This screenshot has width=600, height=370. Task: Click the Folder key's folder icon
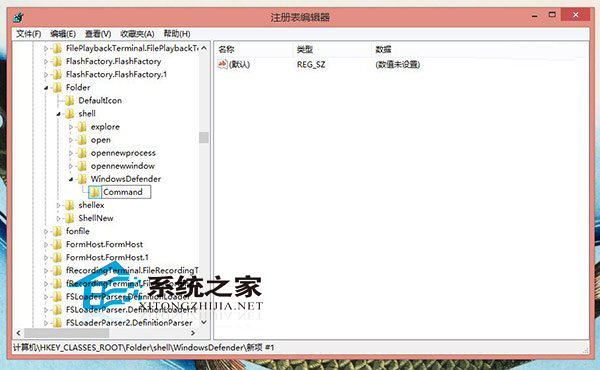(57, 87)
